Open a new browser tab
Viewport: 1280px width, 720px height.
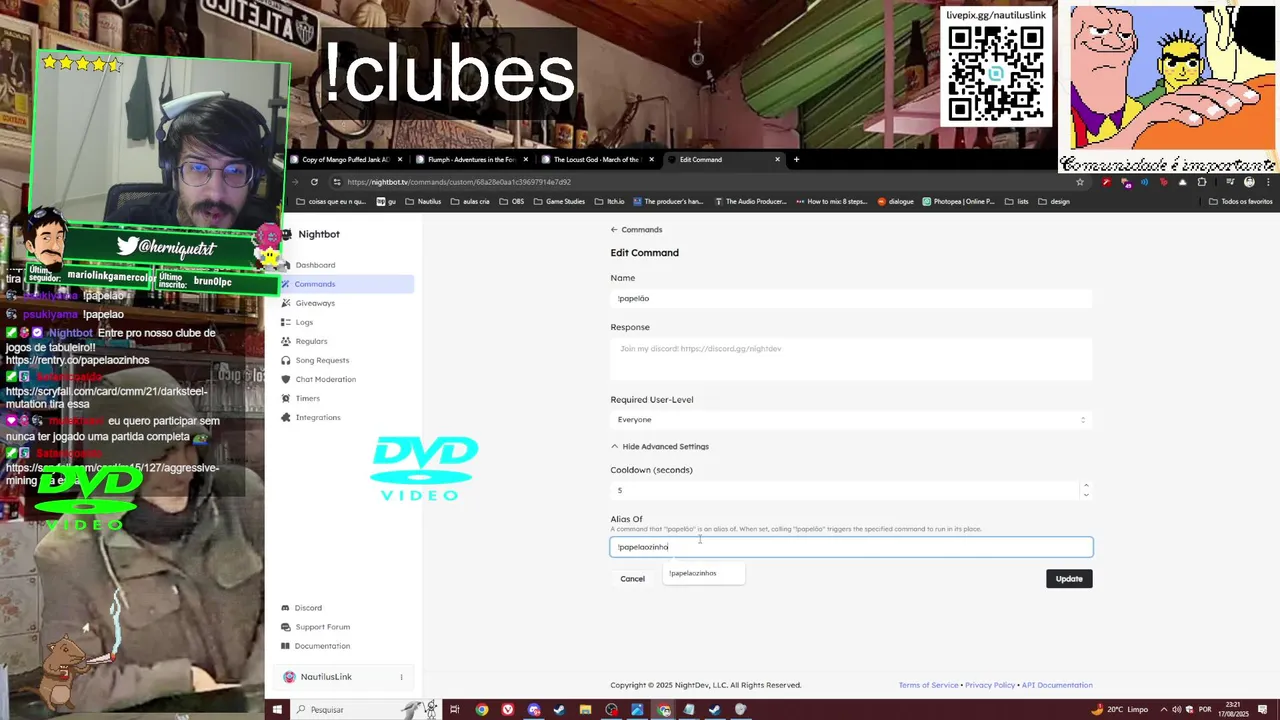pyautogui.click(x=796, y=159)
